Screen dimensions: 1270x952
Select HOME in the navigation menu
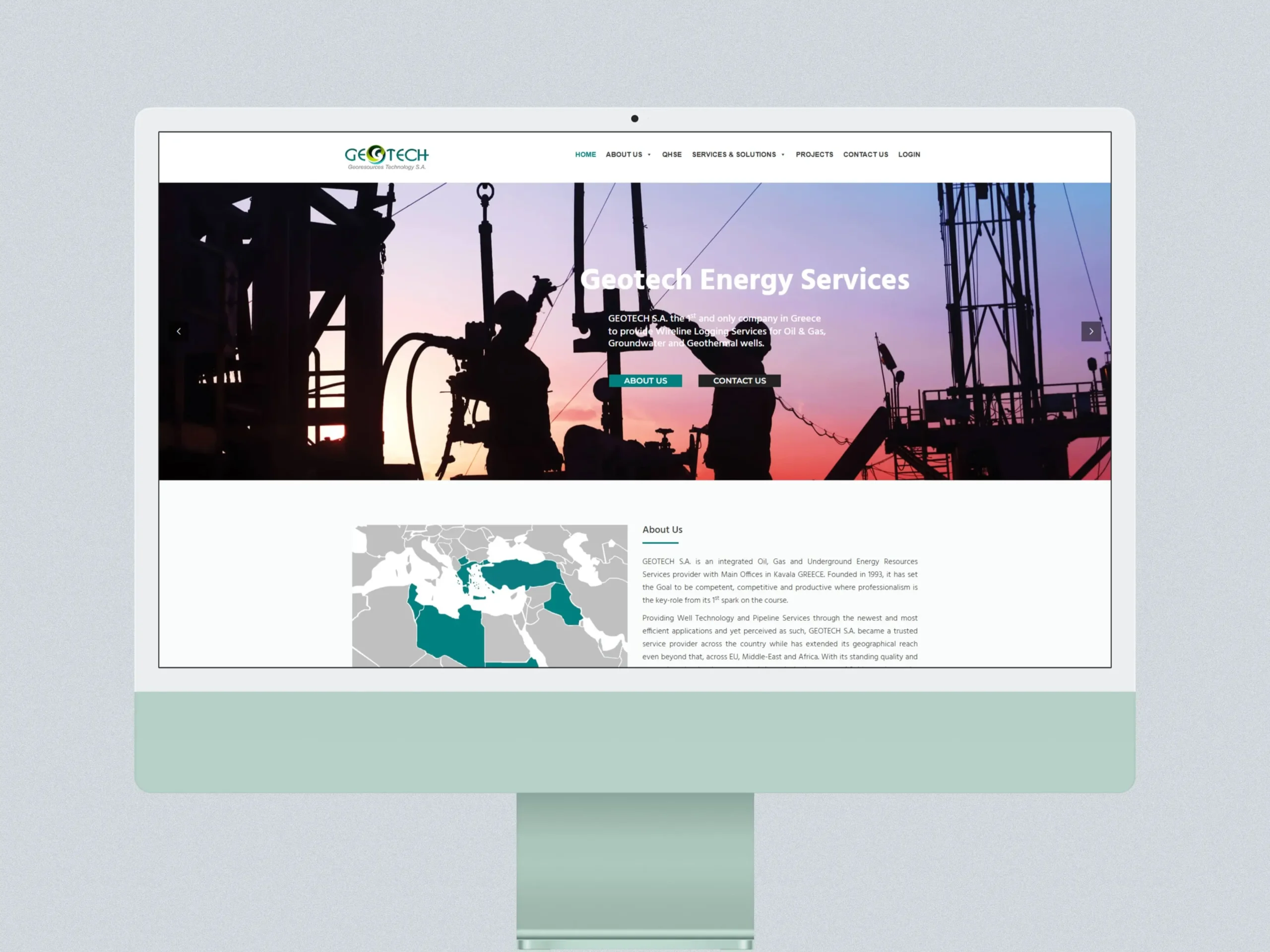[585, 154]
